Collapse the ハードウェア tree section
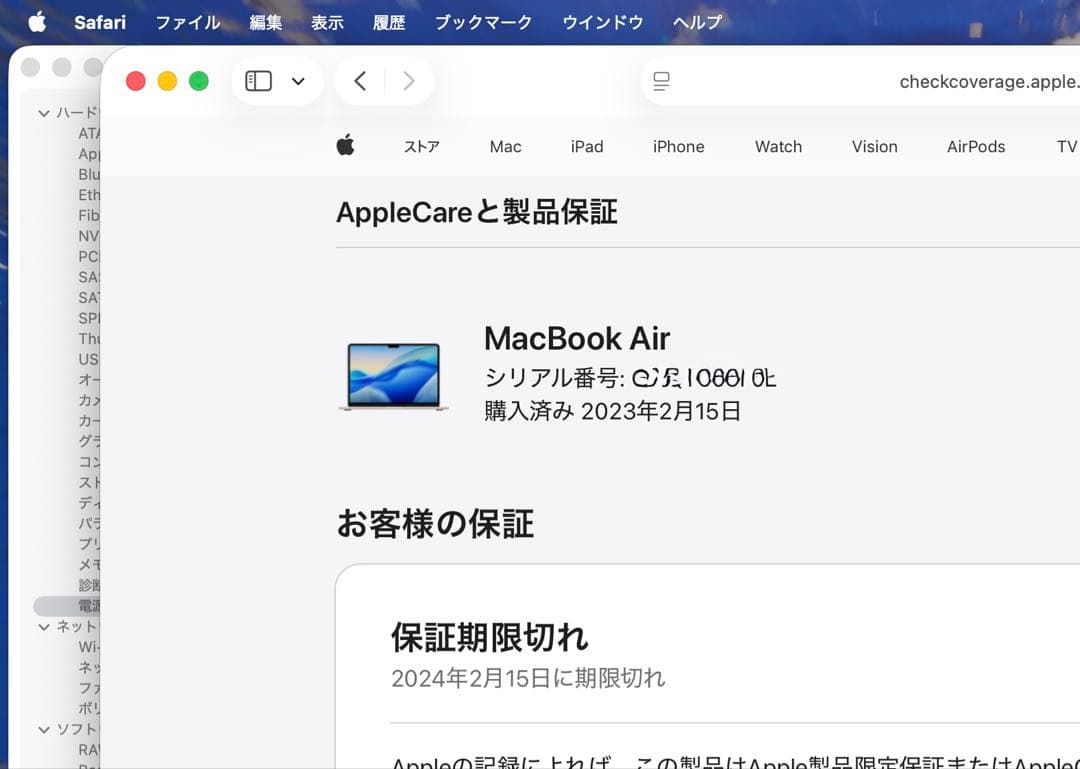Image resolution: width=1080 pixels, height=769 pixels. coord(43,113)
